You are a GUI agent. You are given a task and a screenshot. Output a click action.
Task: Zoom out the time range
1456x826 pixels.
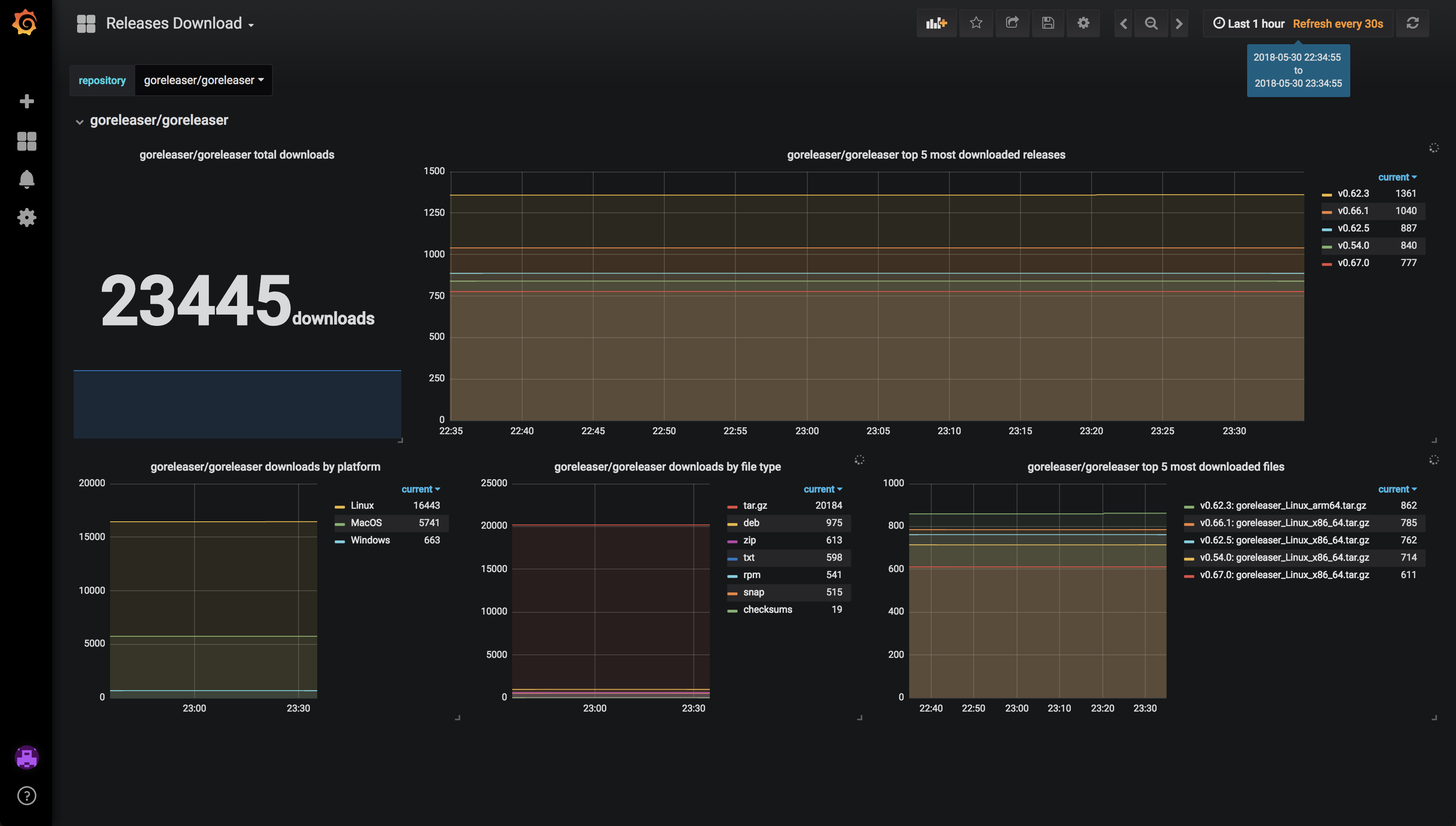click(1151, 23)
